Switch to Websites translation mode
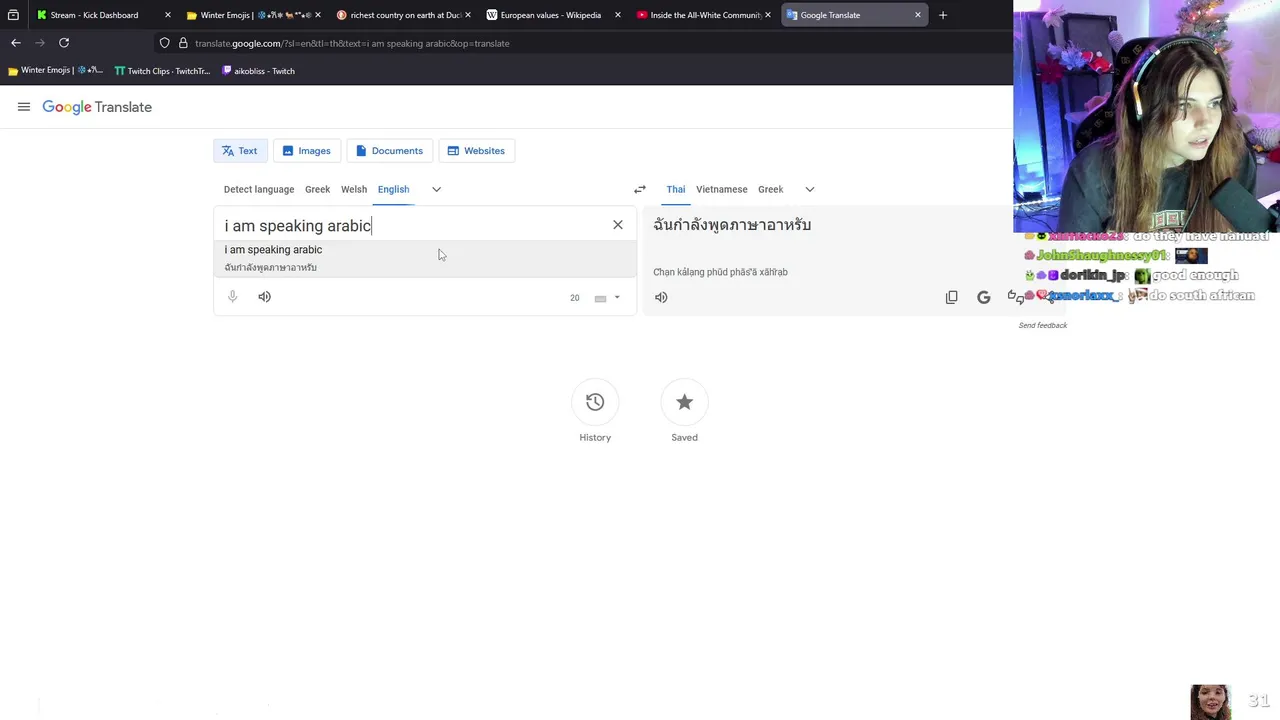This screenshot has width=1280, height=720. [x=476, y=151]
